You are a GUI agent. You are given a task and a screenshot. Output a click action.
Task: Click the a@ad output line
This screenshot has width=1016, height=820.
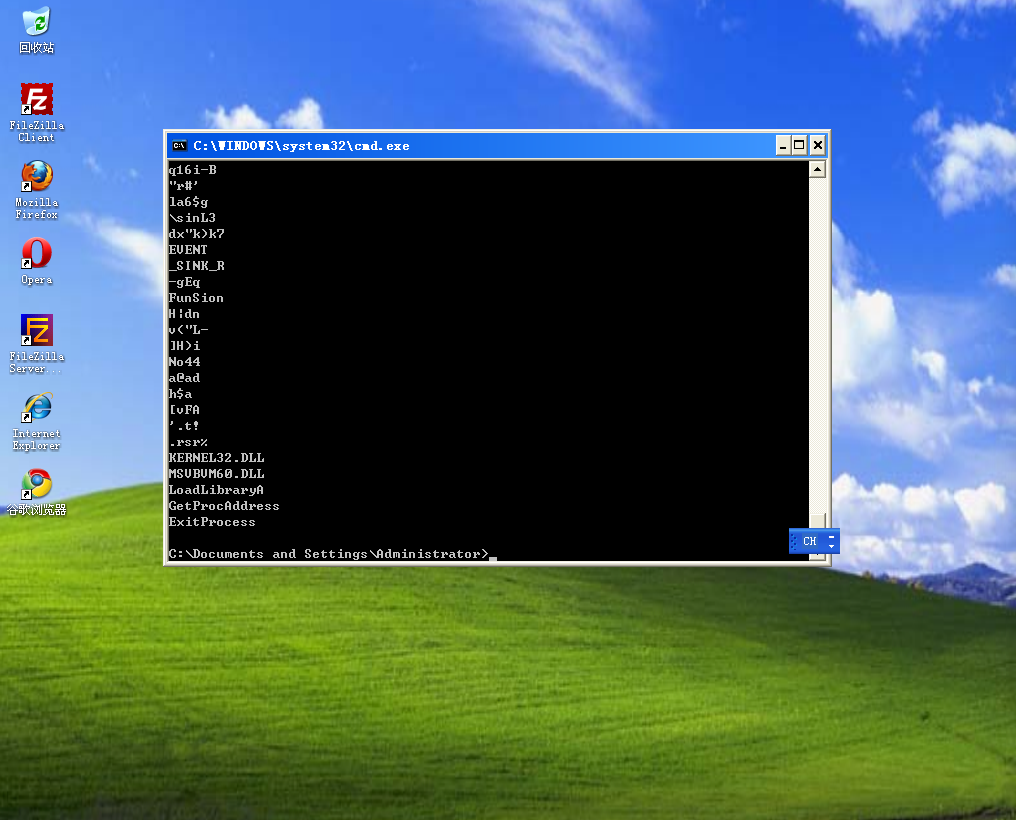pyautogui.click(x=184, y=378)
